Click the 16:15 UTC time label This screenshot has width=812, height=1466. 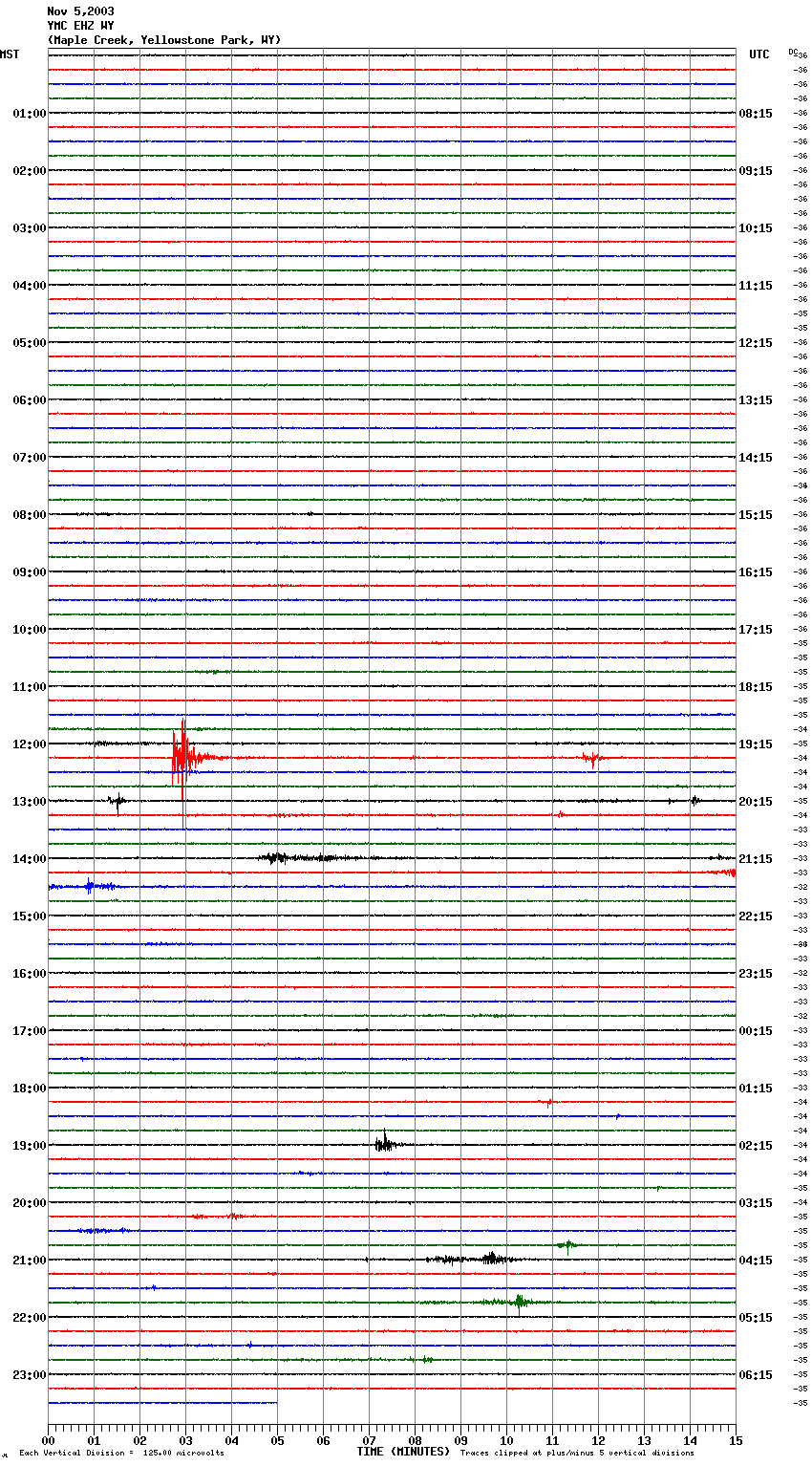(756, 572)
